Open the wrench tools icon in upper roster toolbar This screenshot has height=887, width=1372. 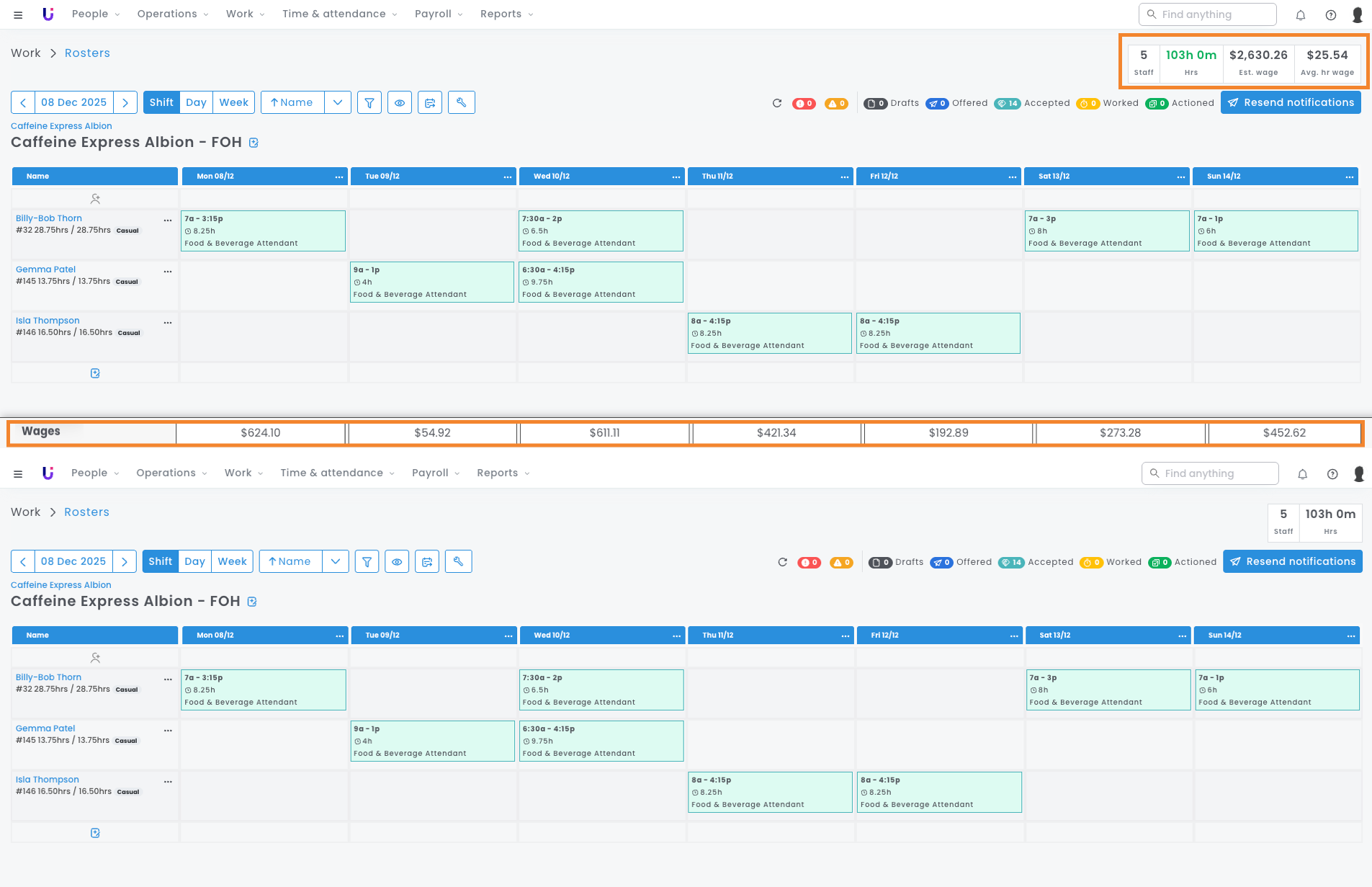pyautogui.click(x=461, y=102)
